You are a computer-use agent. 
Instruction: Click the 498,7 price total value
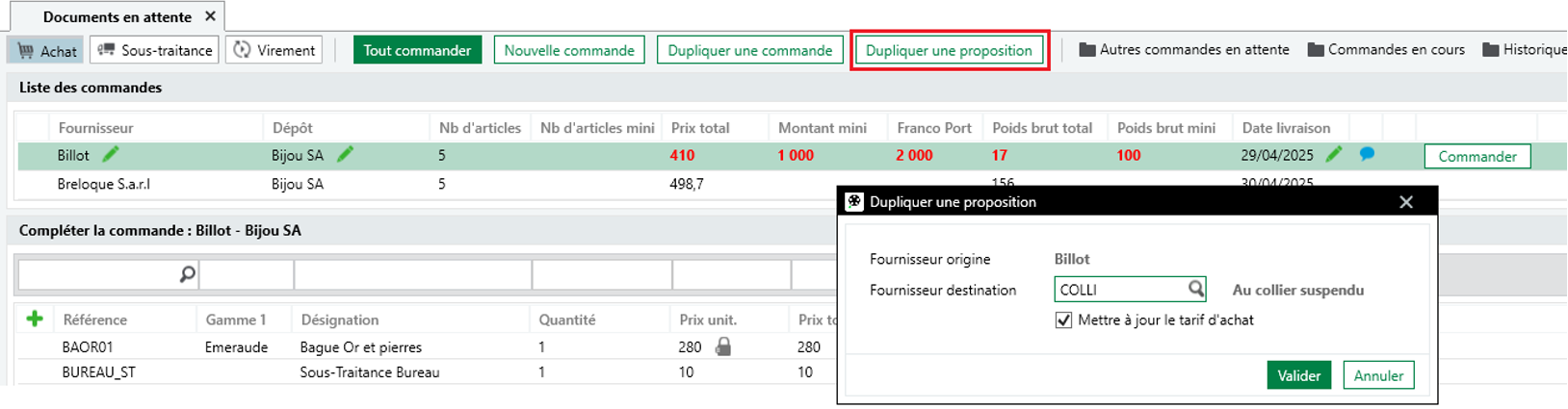click(x=687, y=184)
